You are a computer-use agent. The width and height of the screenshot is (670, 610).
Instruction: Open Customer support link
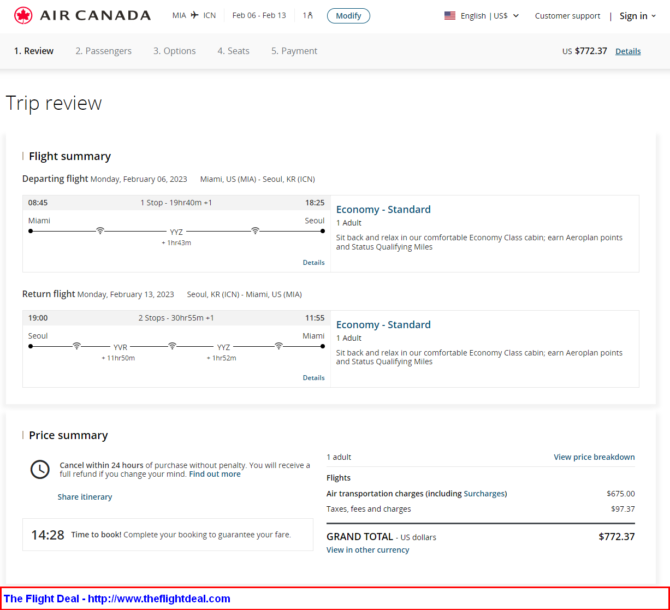pyautogui.click(x=567, y=16)
